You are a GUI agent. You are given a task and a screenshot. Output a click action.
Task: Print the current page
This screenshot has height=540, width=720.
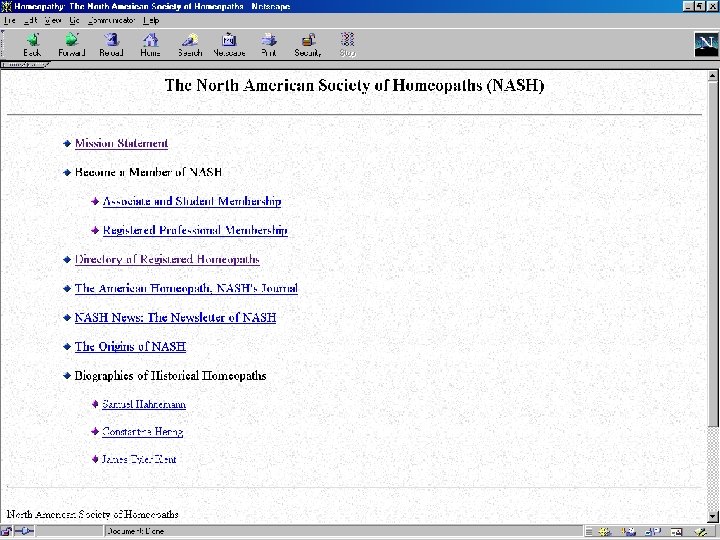click(269, 45)
